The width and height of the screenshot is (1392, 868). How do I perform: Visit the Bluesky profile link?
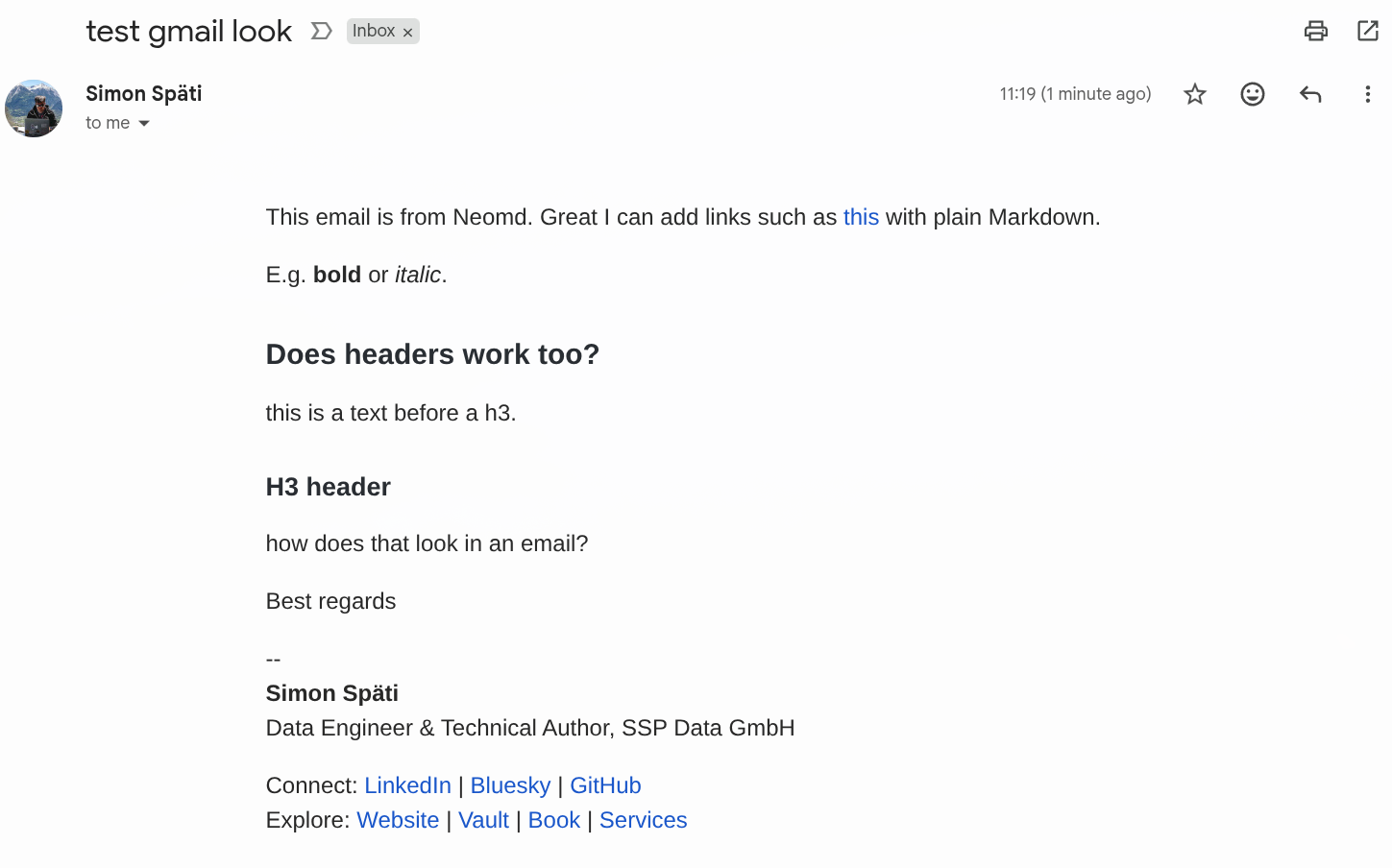point(510,785)
